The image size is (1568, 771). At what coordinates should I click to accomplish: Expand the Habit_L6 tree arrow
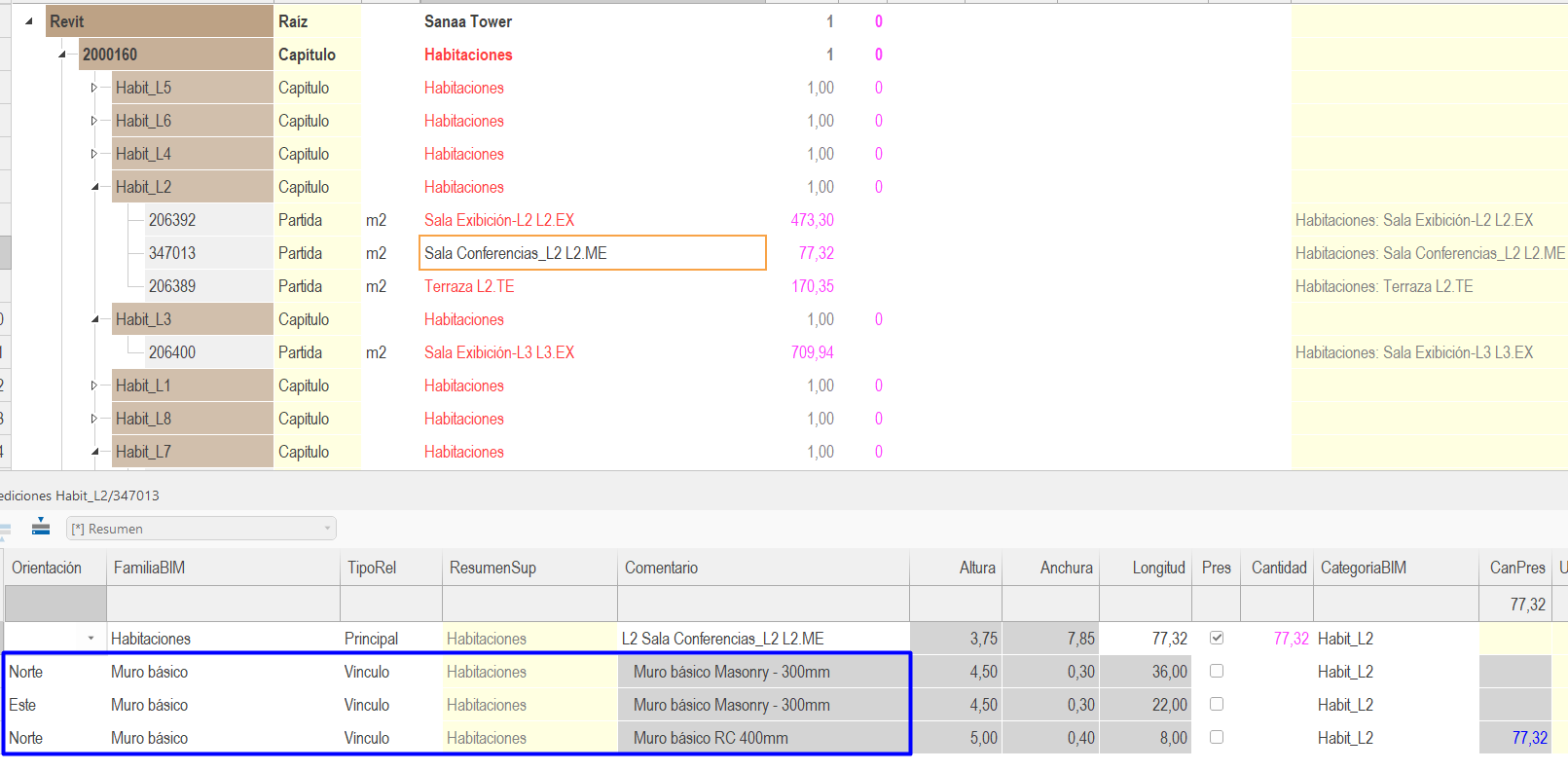(x=94, y=121)
